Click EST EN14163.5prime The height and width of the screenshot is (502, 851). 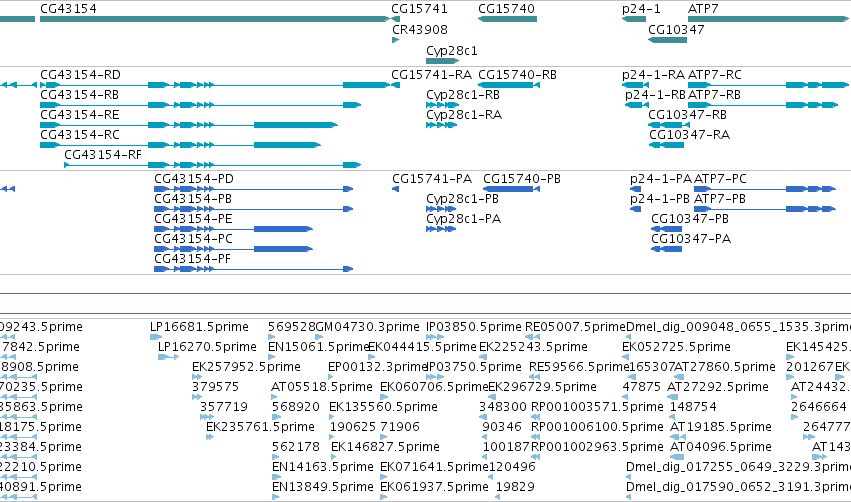tap(322, 467)
